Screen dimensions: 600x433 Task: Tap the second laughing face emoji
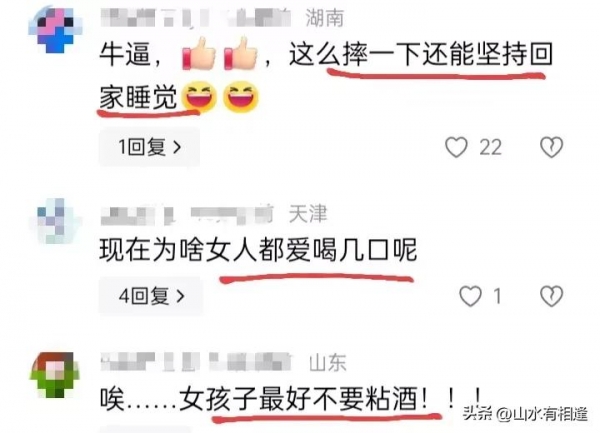pos(241,97)
